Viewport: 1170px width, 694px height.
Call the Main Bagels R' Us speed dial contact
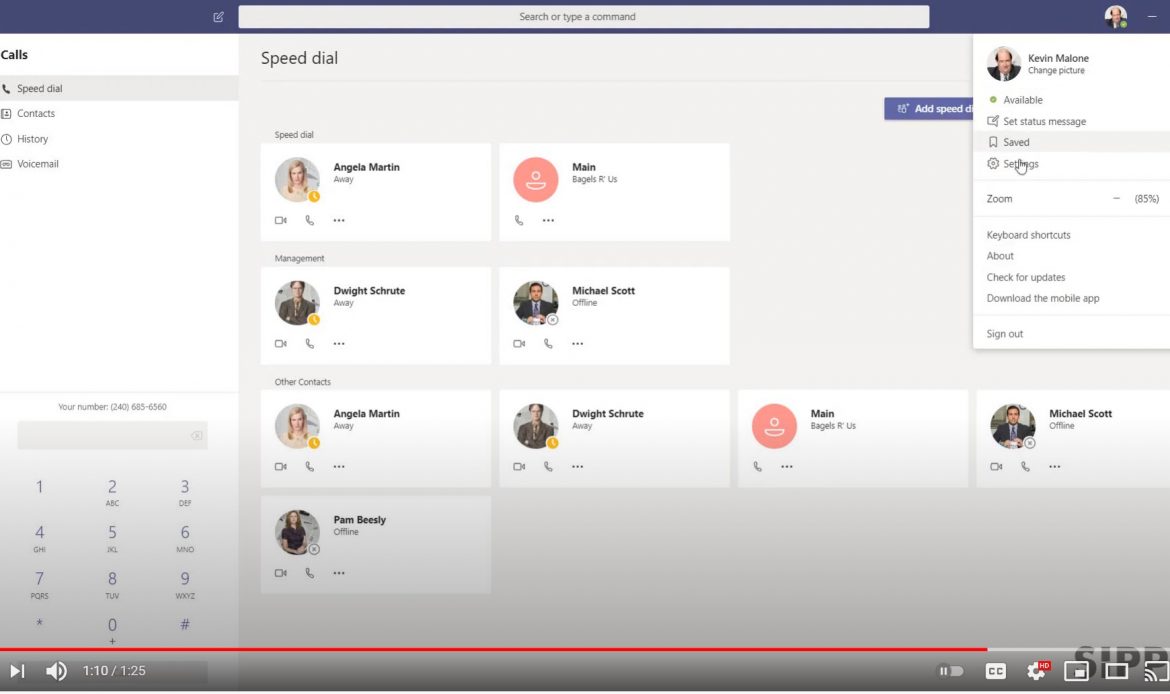[519, 220]
